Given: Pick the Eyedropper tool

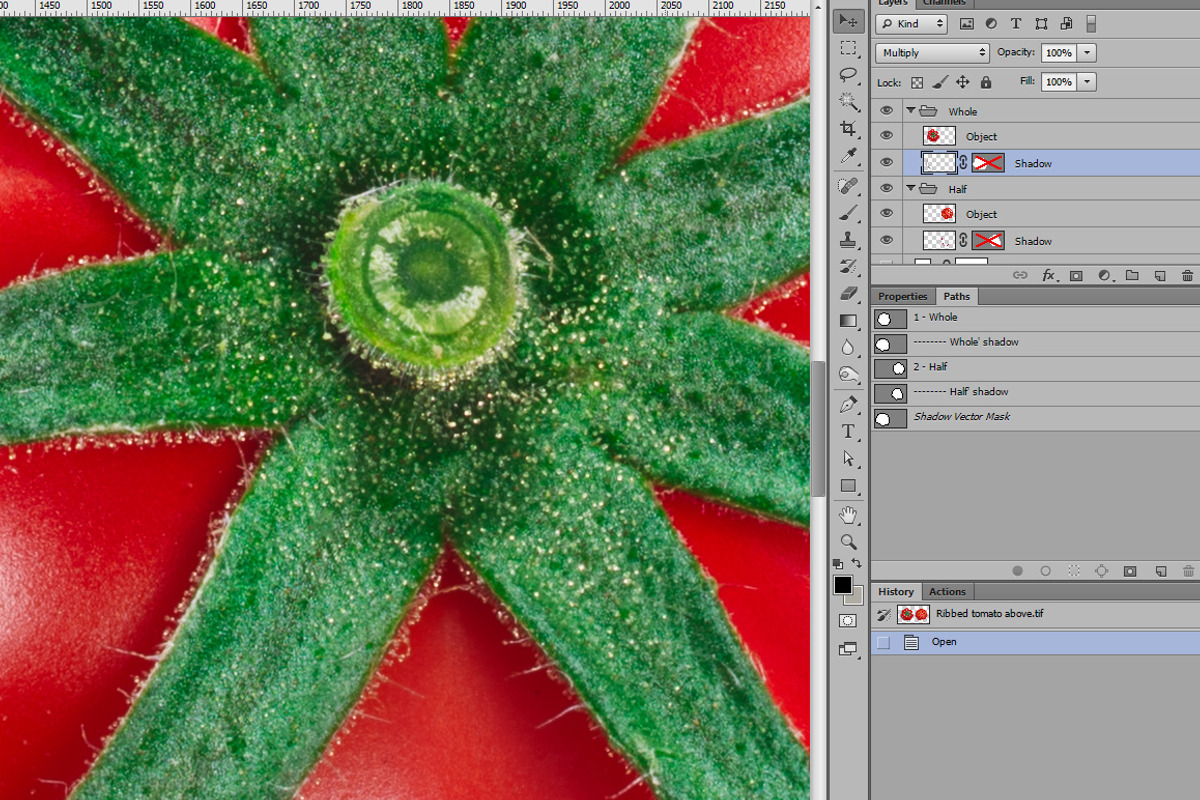Looking at the screenshot, I should point(849,155).
